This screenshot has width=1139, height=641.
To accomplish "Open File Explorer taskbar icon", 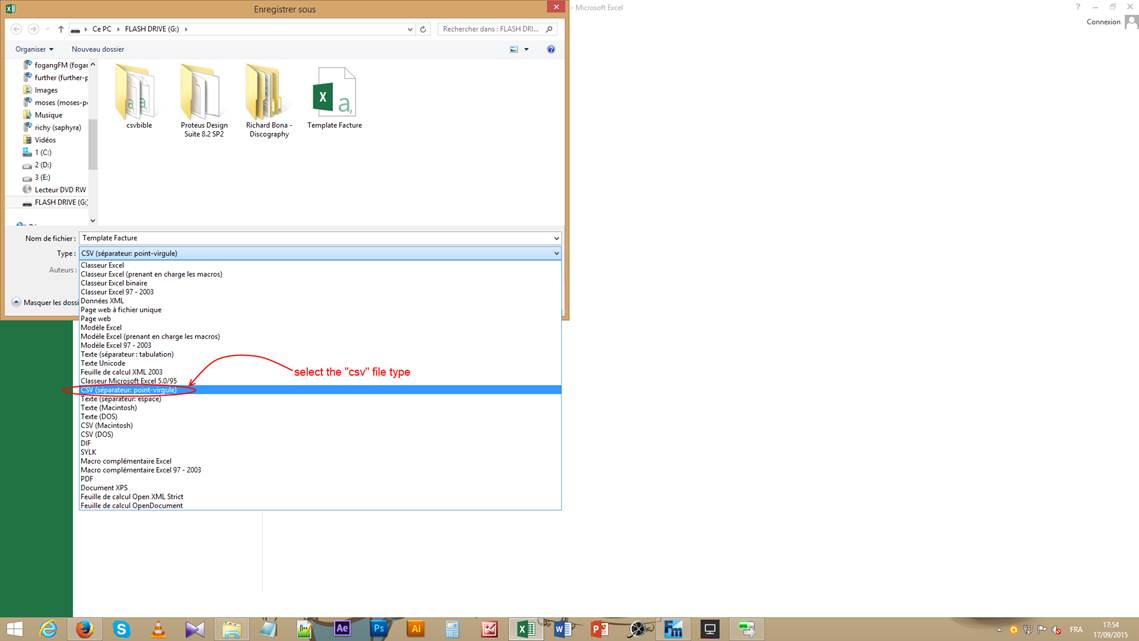I will (x=232, y=629).
